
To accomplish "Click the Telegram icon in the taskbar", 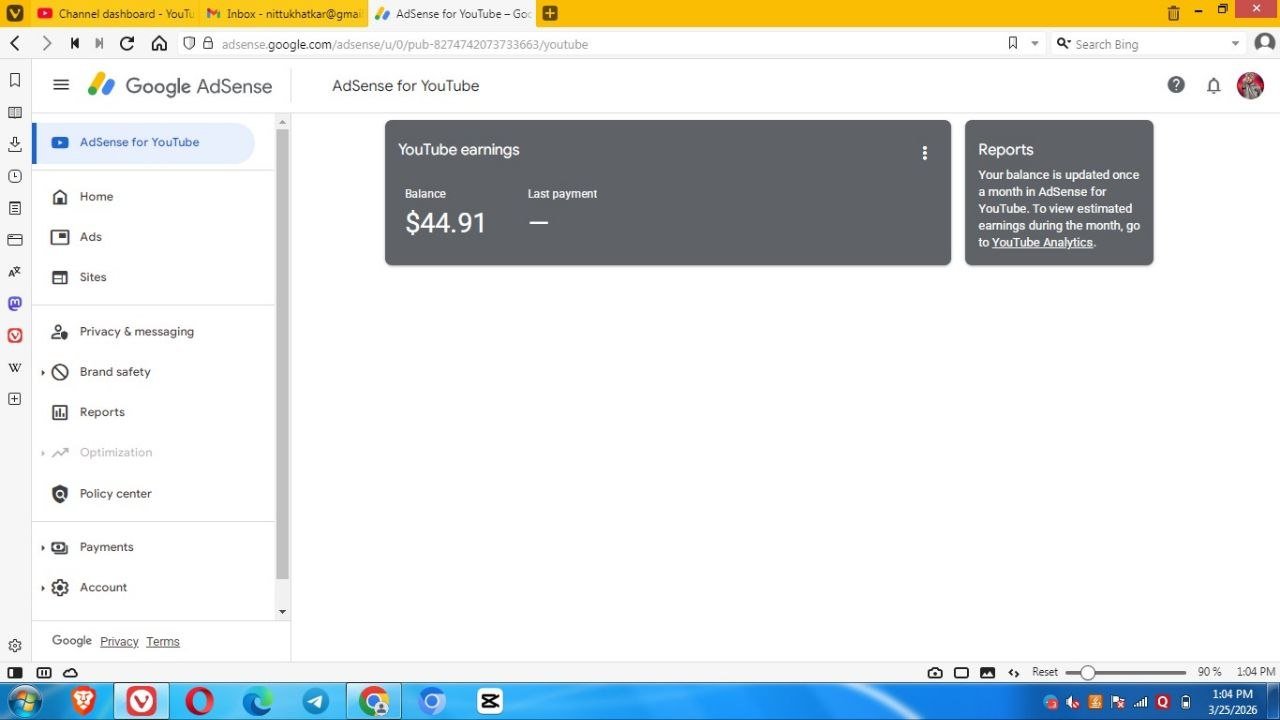I will point(315,701).
